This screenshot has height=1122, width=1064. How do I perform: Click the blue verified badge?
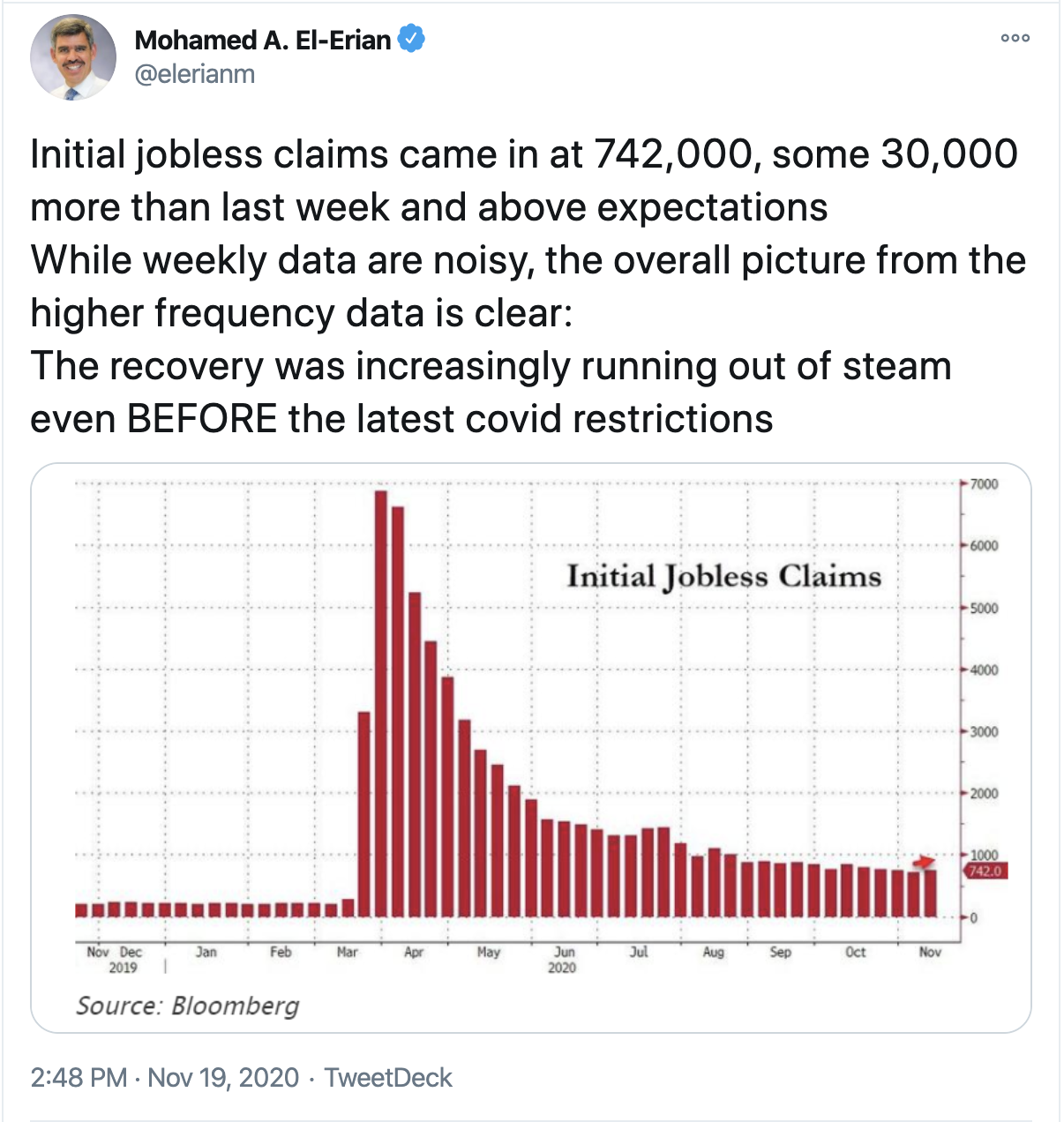tap(411, 40)
